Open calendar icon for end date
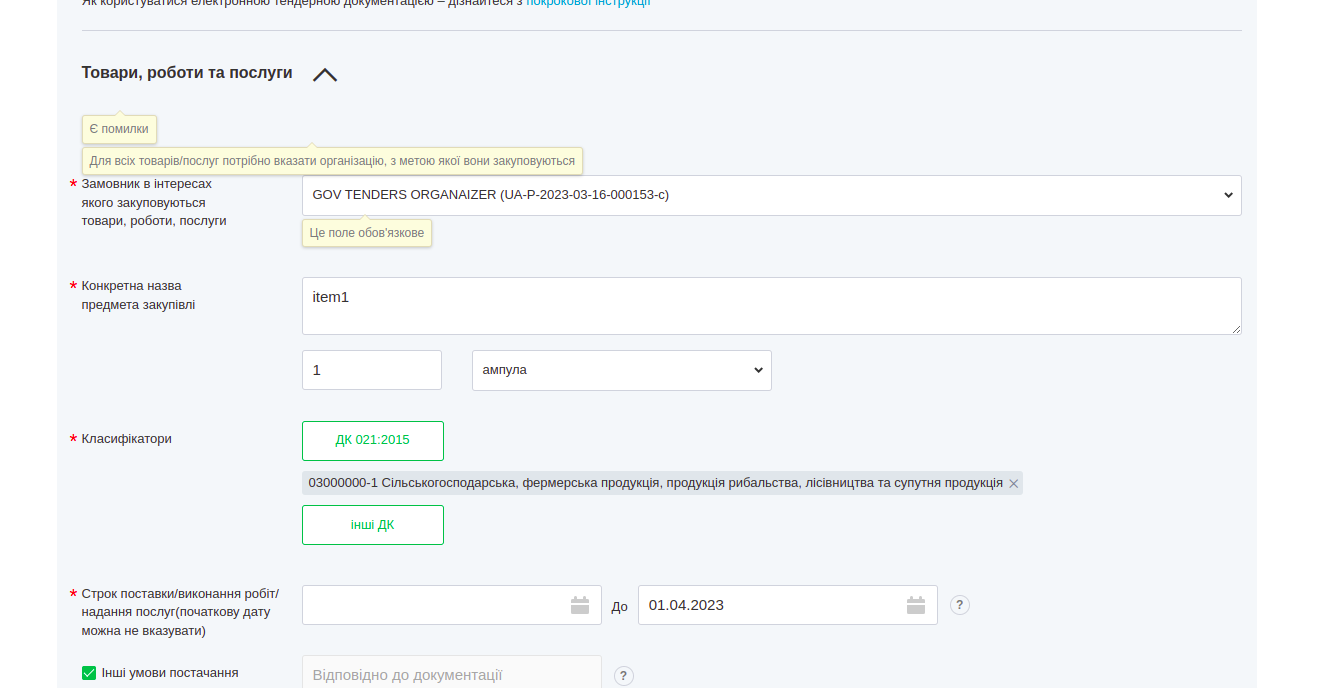This screenshot has width=1335, height=688. 916,605
